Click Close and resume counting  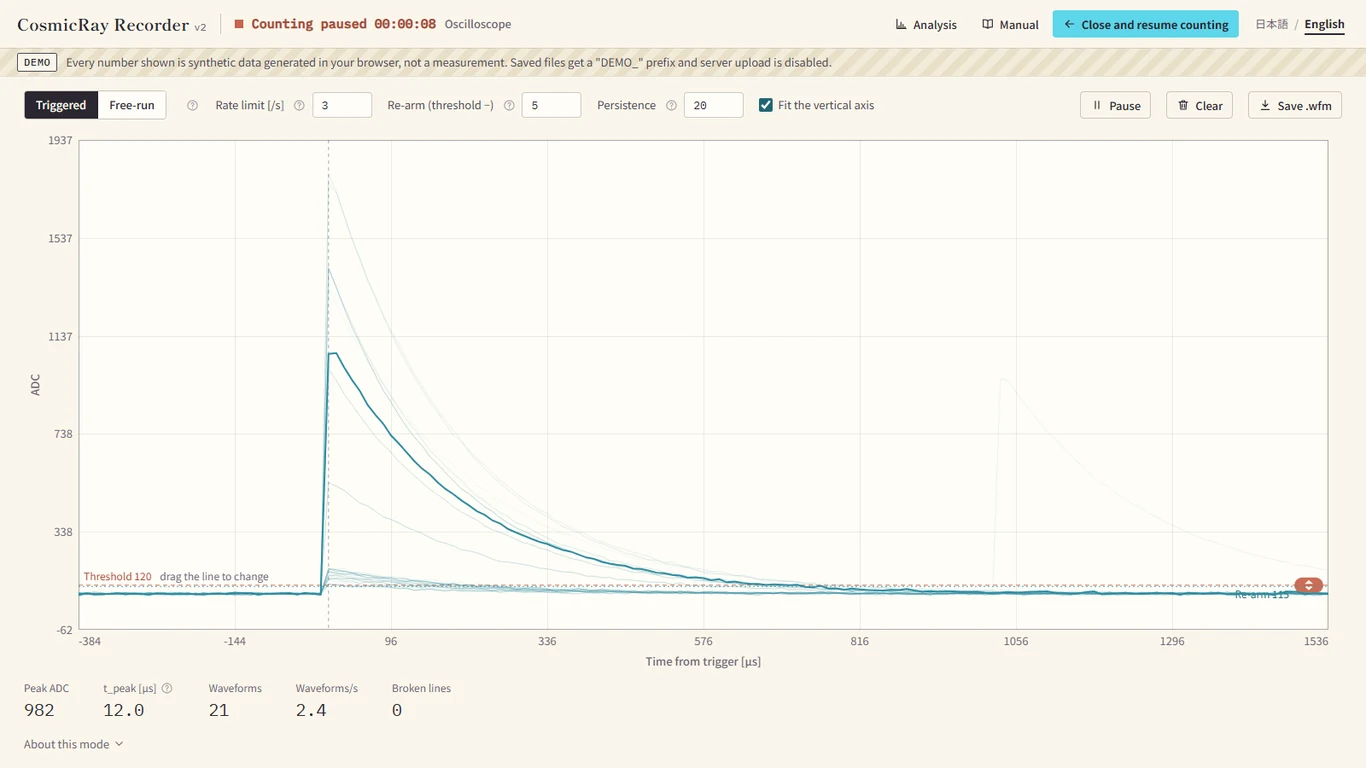[x=1146, y=24]
